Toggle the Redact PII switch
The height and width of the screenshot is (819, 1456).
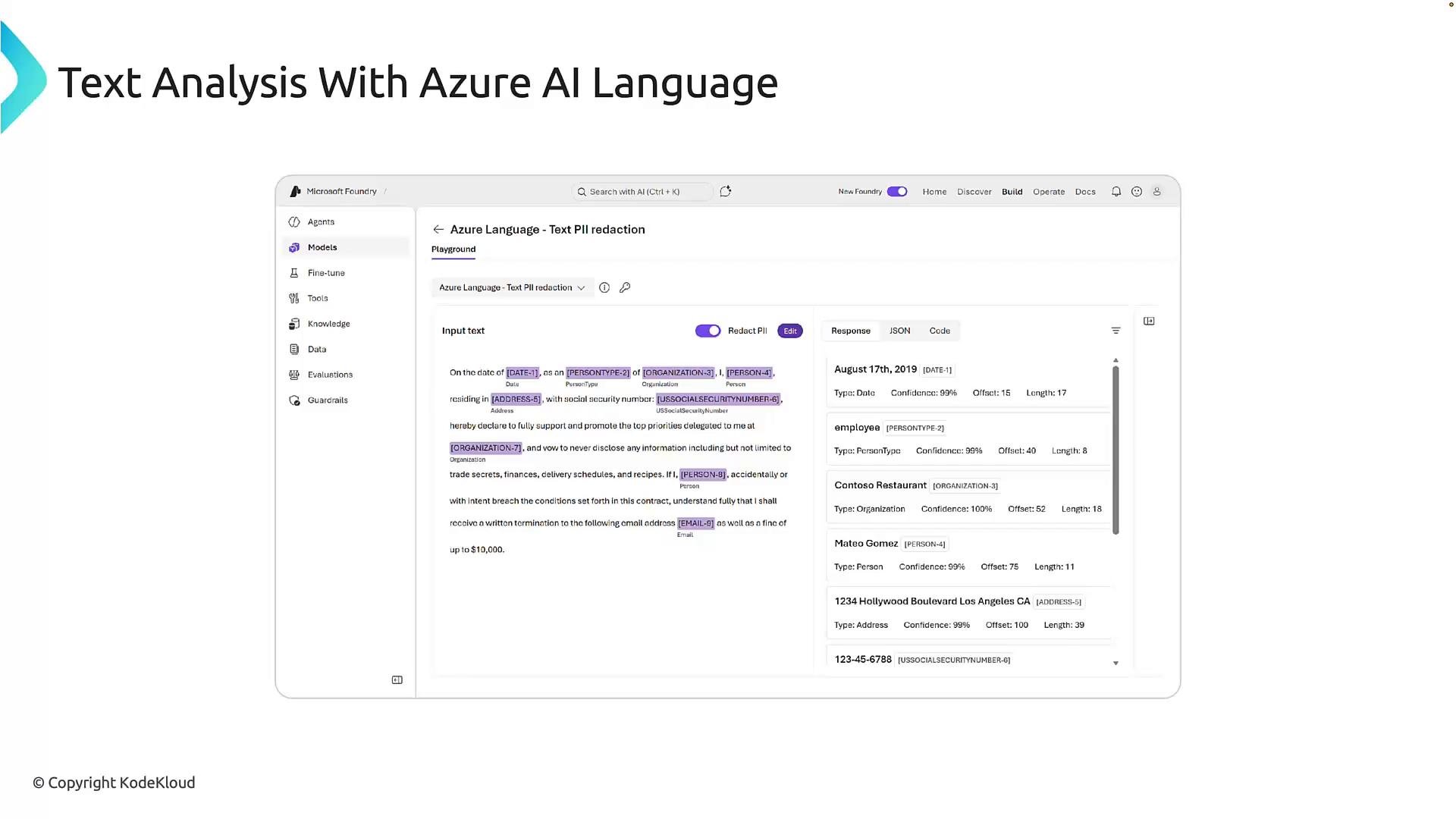click(708, 331)
